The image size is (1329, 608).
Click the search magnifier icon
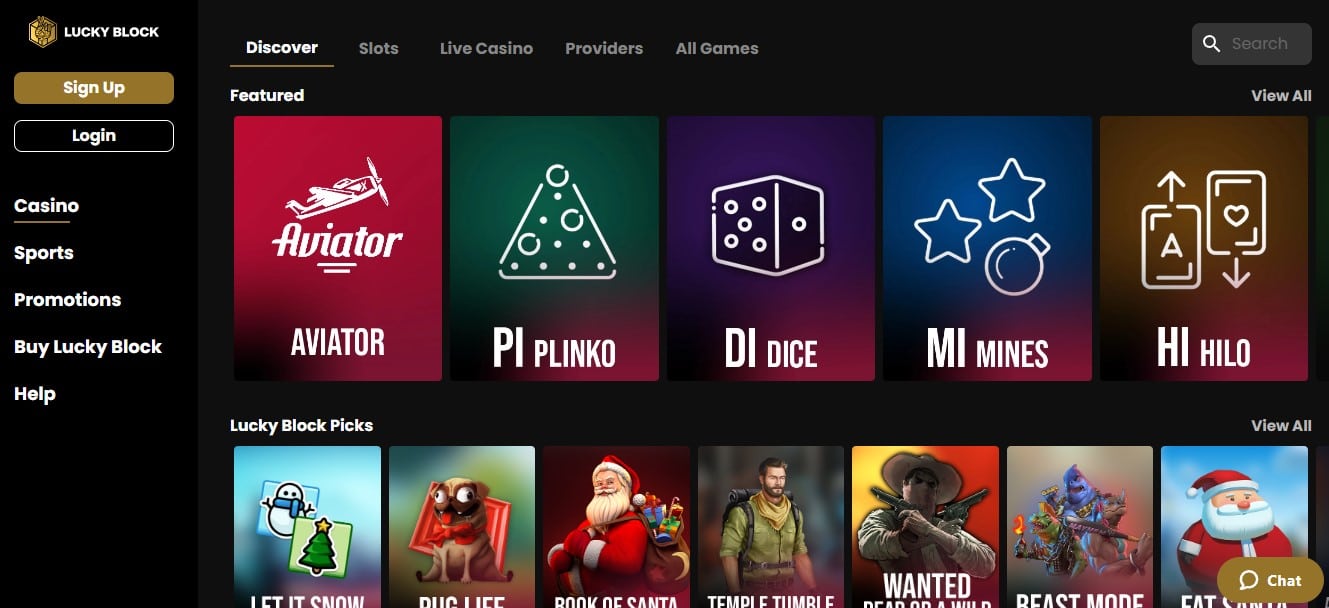1212,44
